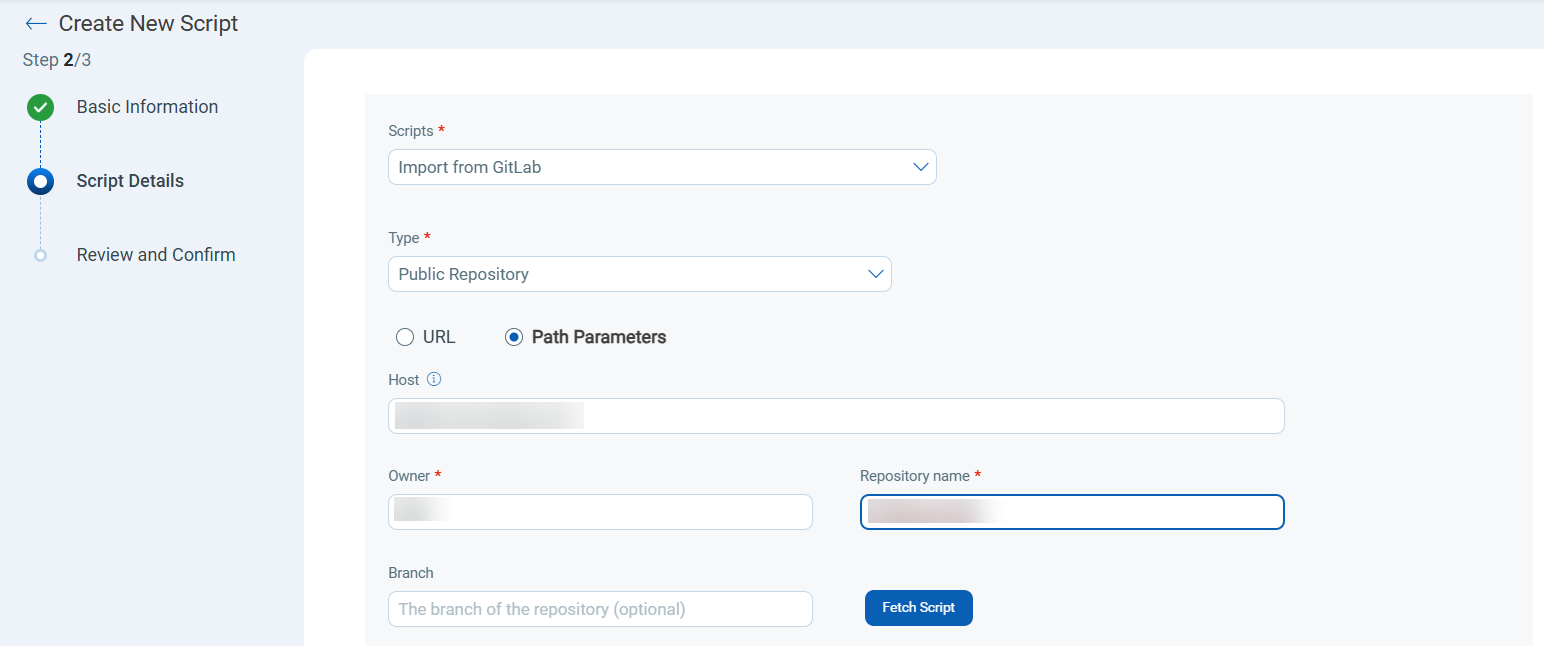Click the Scripts dropdown chevron arrow
The height and width of the screenshot is (646, 1544).
point(921,167)
